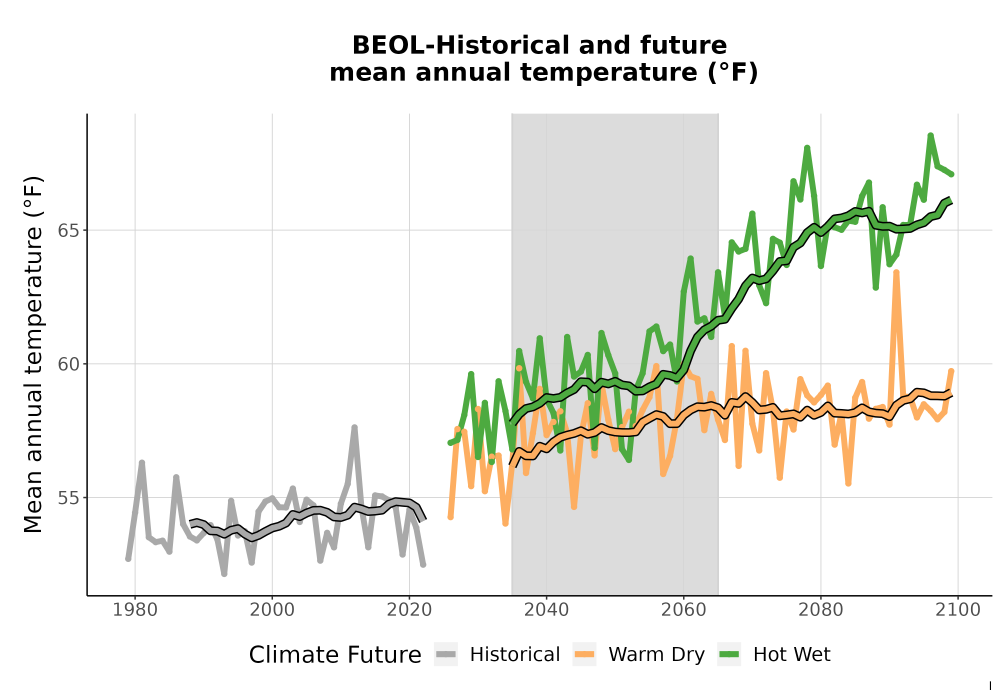Click the 2020 x-axis tick label
The width and height of the screenshot is (1000, 700).
pos(409,610)
